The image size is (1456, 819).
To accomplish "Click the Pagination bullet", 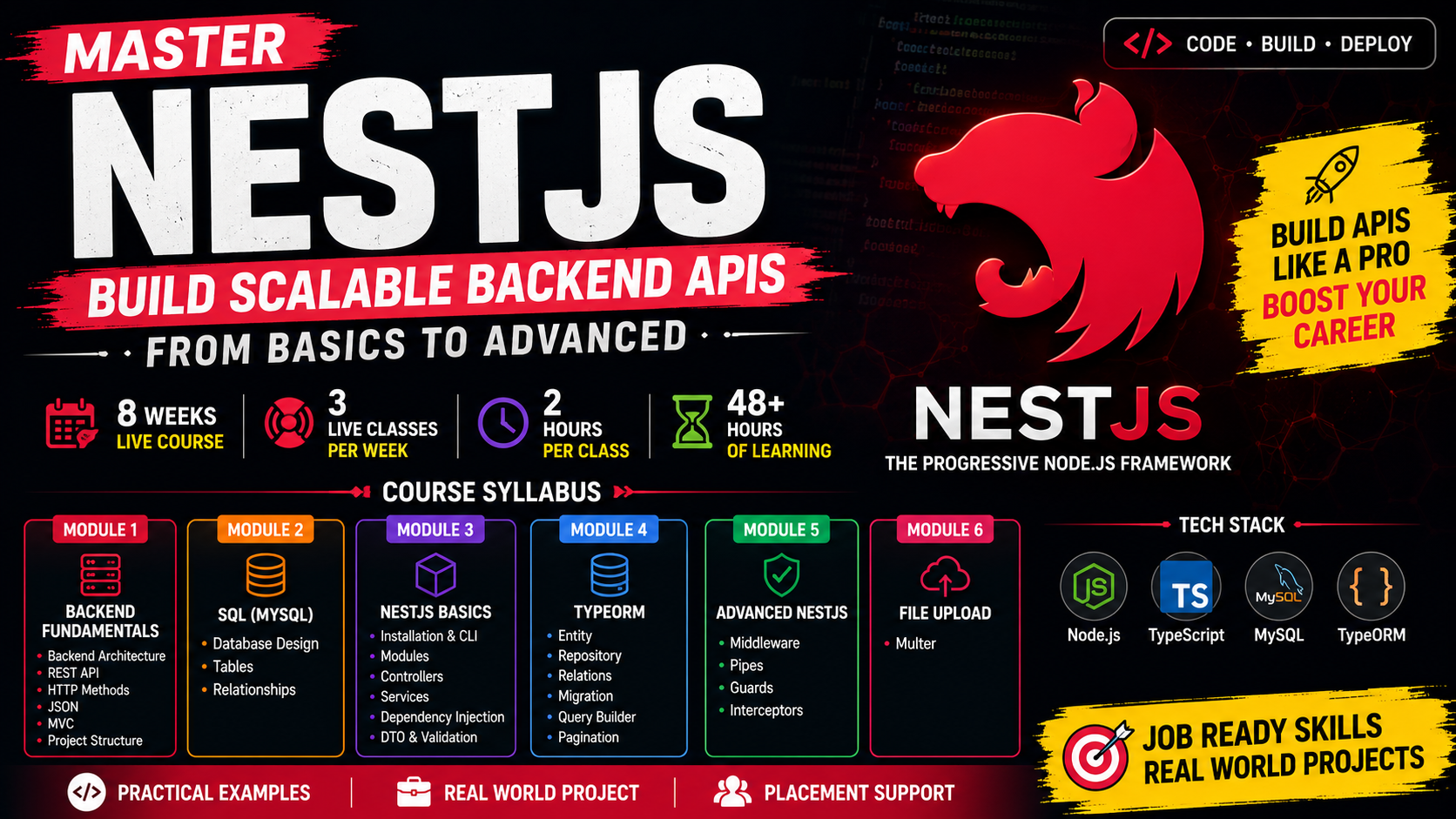I will pyautogui.click(x=589, y=737).
